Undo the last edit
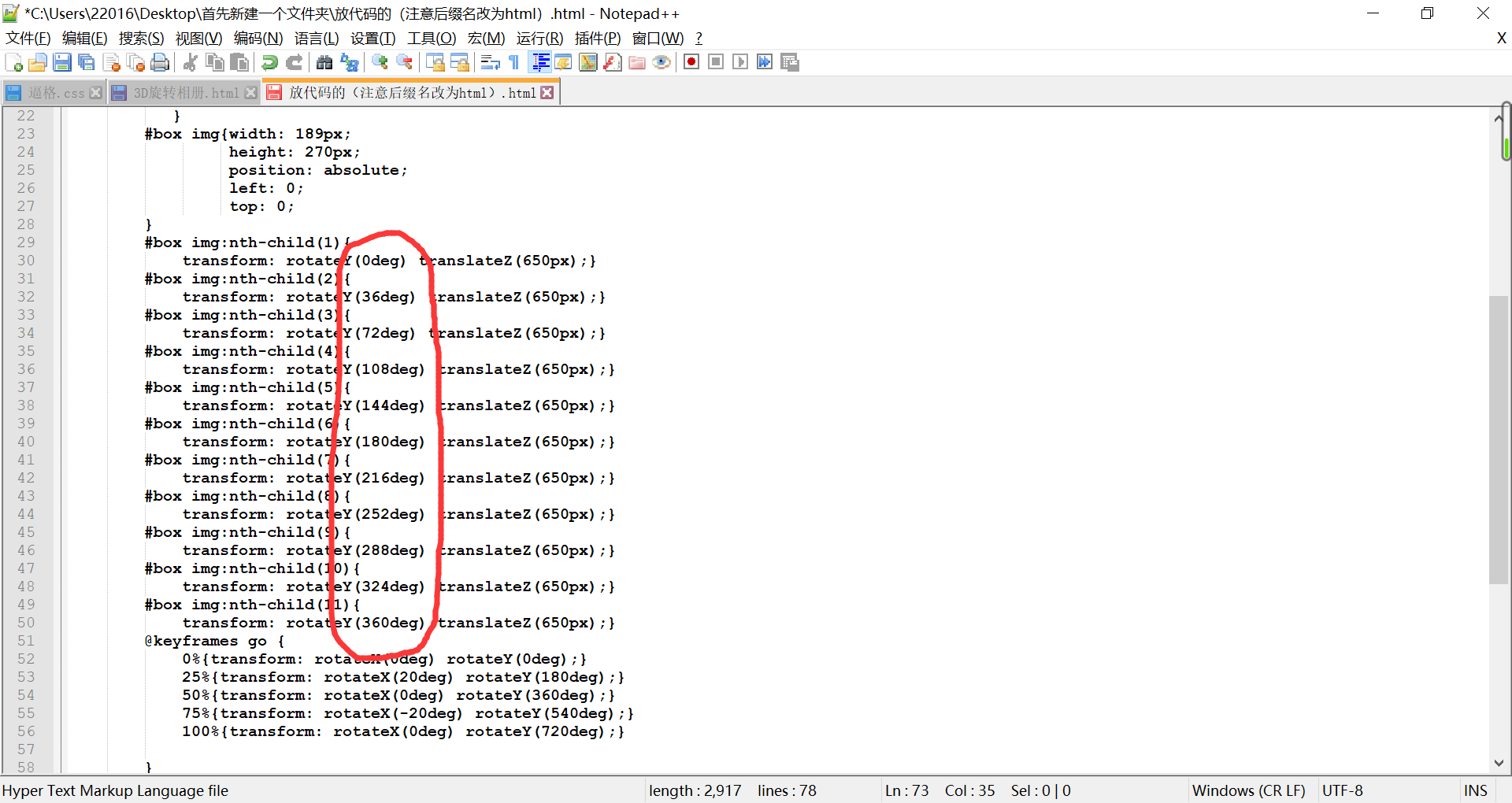The image size is (1512, 803). (269, 62)
